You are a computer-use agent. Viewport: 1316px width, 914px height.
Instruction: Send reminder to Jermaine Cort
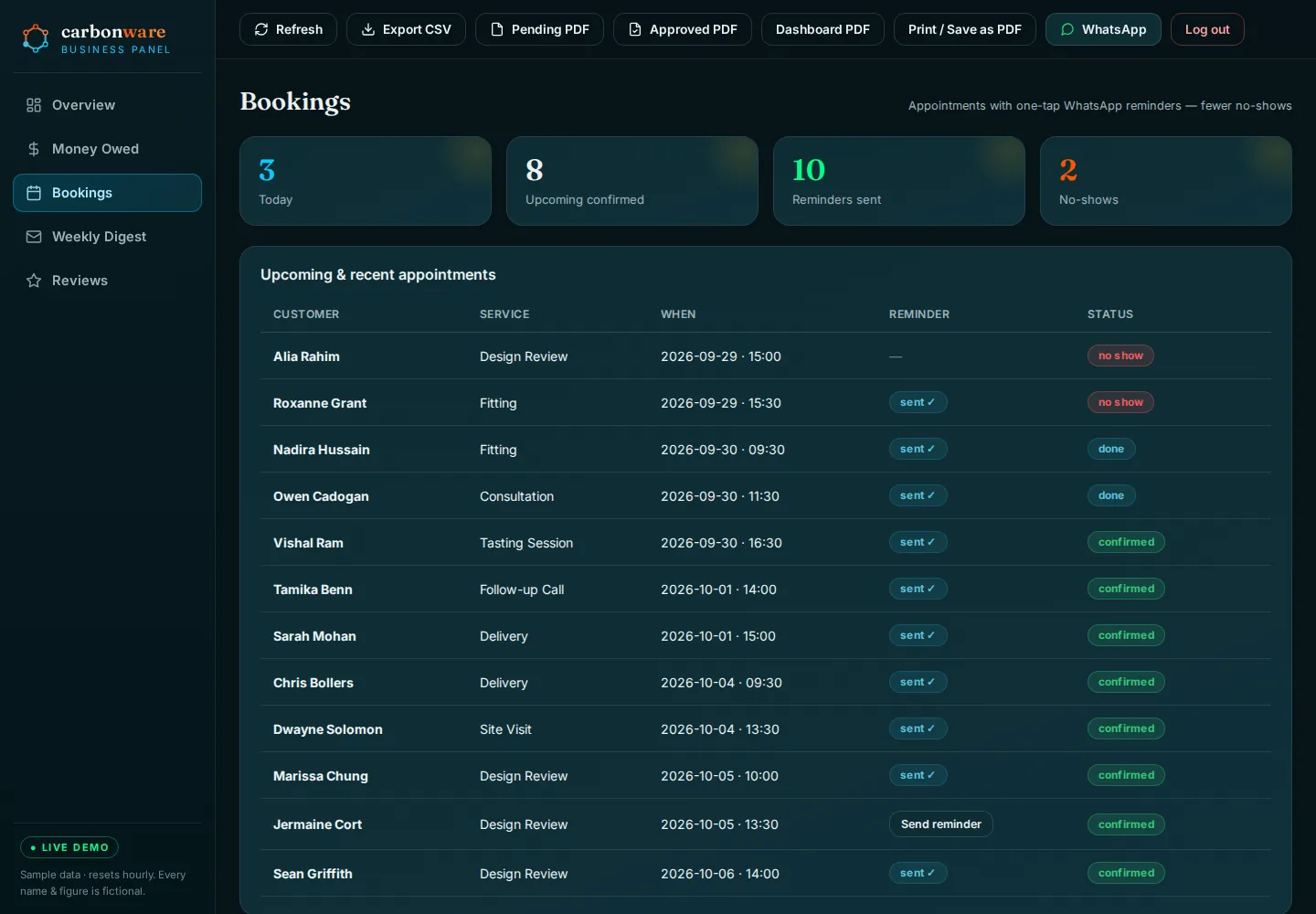tap(941, 824)
